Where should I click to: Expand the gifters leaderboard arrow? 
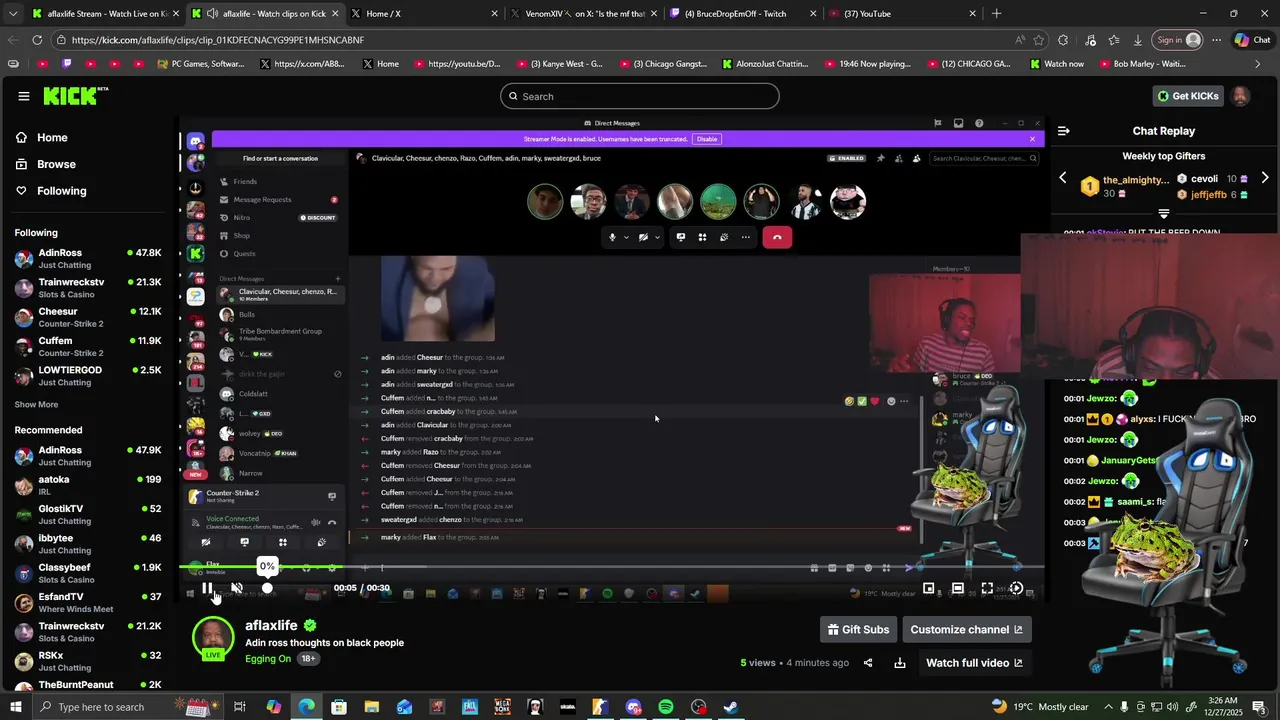tap(1163, 214)
